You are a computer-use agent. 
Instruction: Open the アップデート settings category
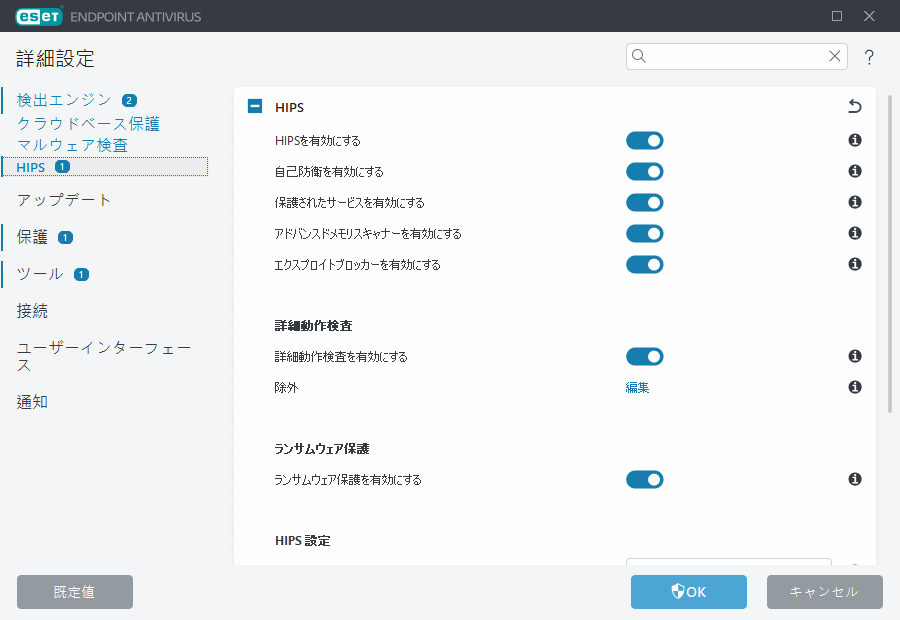point(64,200)
